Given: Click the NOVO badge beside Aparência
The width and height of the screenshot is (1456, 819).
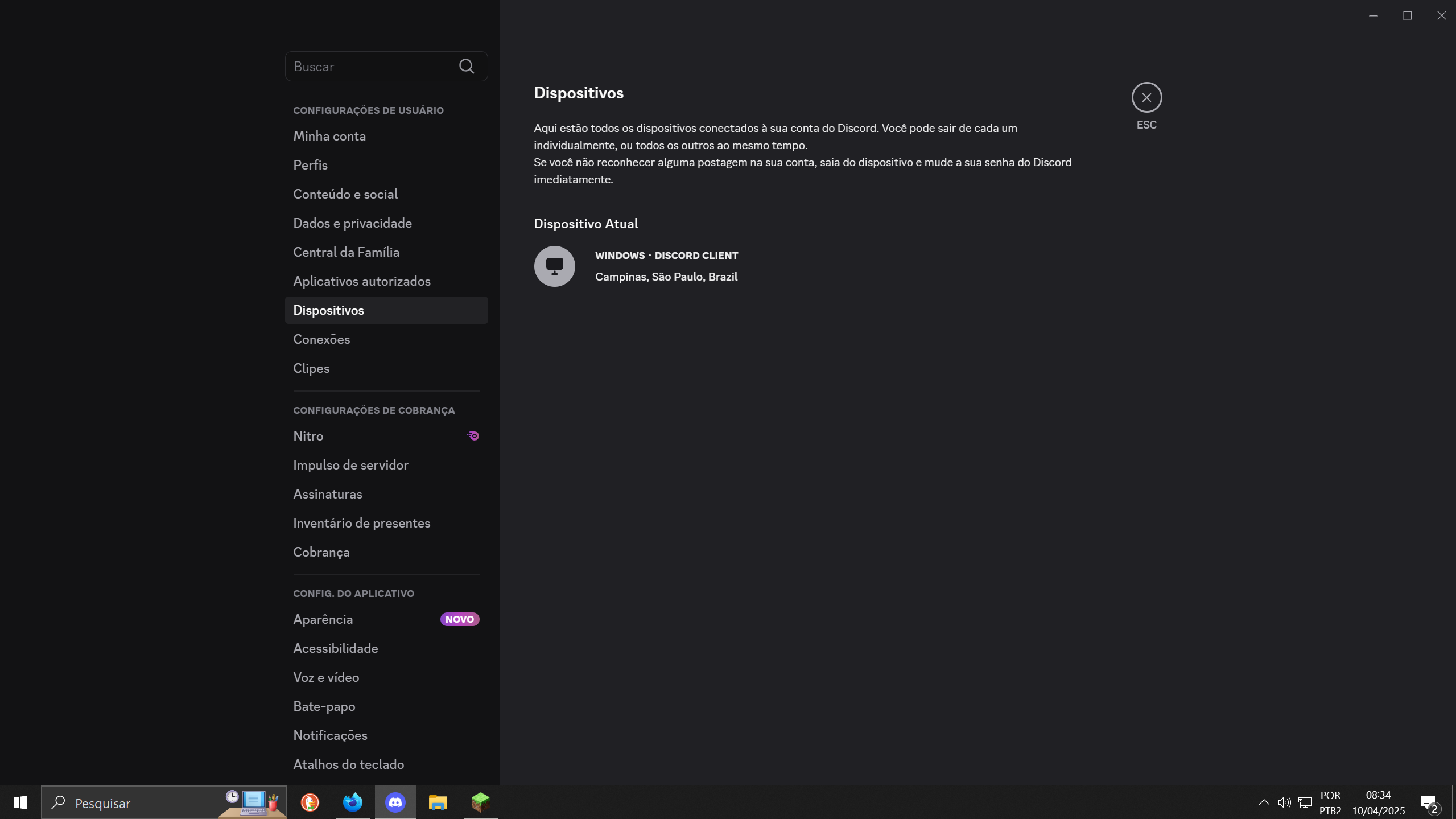Looking at the screenshot, I should coord(460,619).
